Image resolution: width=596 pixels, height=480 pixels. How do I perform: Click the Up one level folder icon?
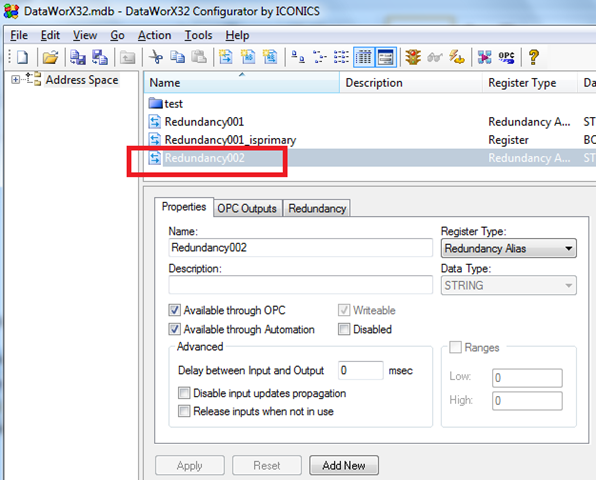pyautogui.click(x=127, y=57)
